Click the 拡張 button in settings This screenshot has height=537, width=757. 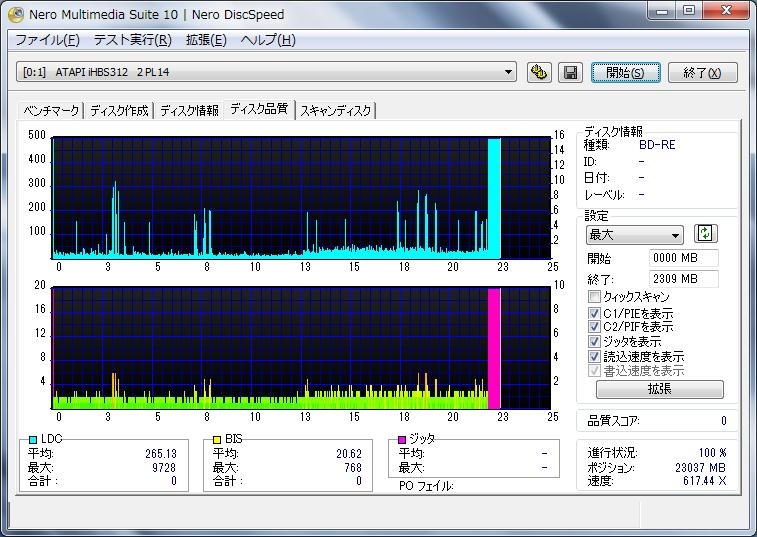coord(659,389)
